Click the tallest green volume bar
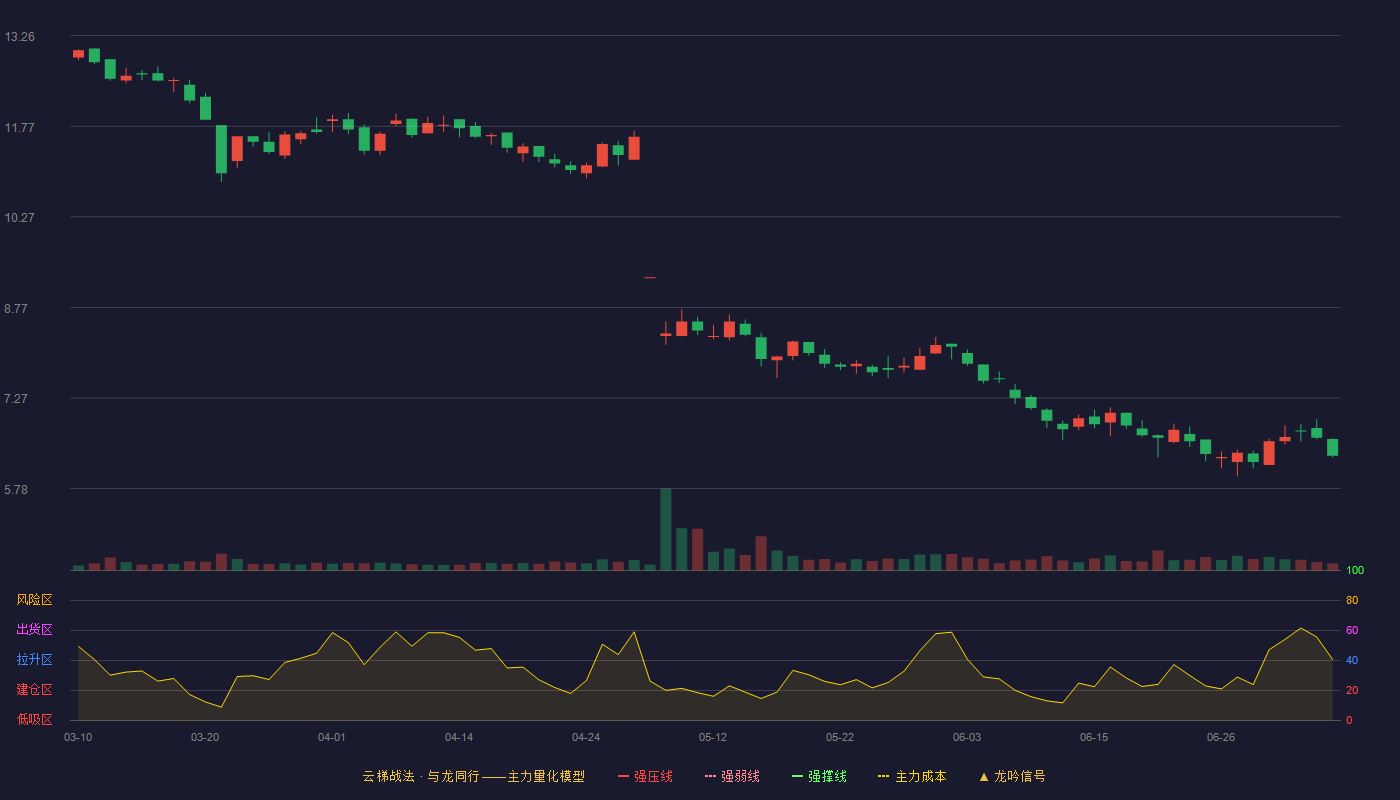This screenshot has height=800, width=1400. click(666, 529)
